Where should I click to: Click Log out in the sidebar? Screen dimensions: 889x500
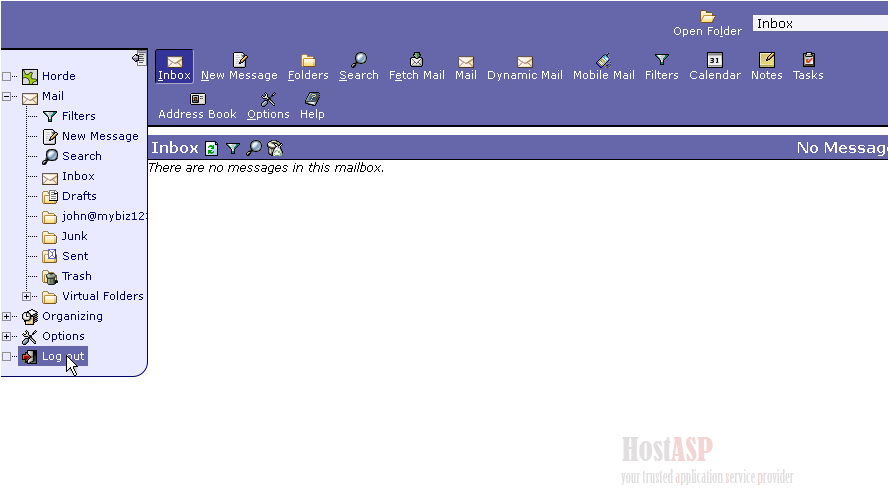pyautogui.click(x=62, y=356)
